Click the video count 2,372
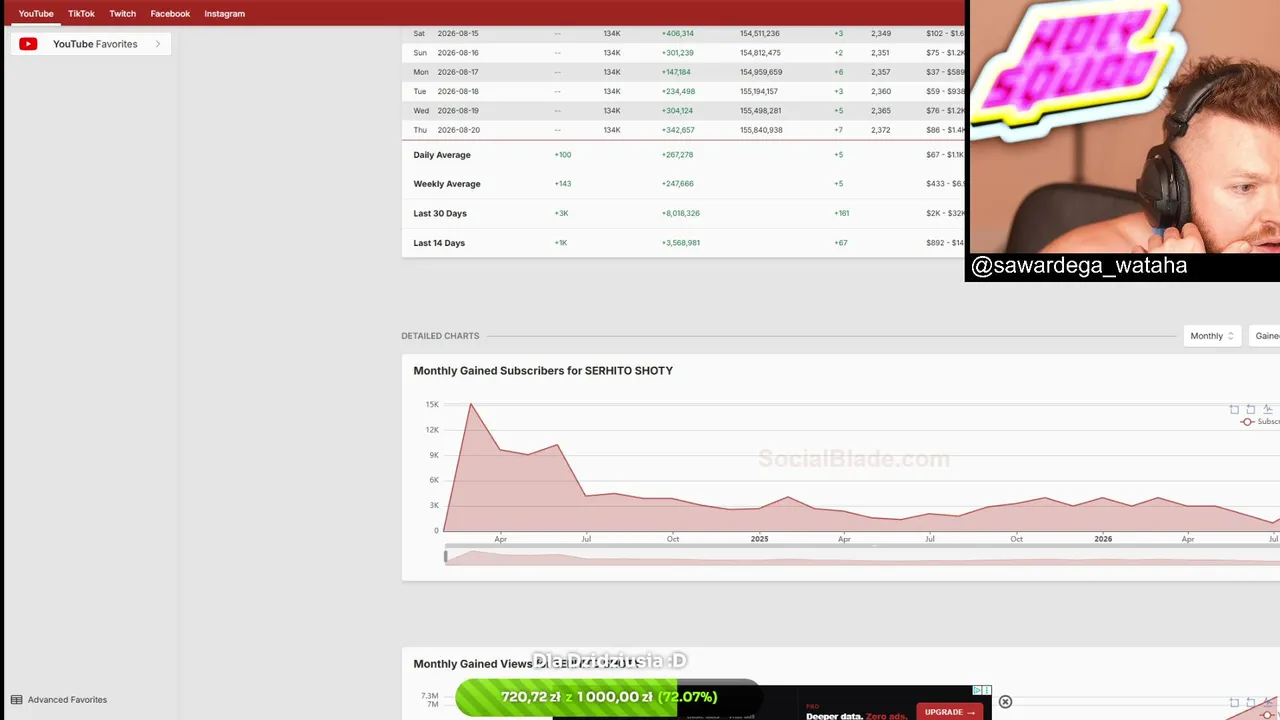The height and width of the screenshot is (720, 1280). [881, 130]
